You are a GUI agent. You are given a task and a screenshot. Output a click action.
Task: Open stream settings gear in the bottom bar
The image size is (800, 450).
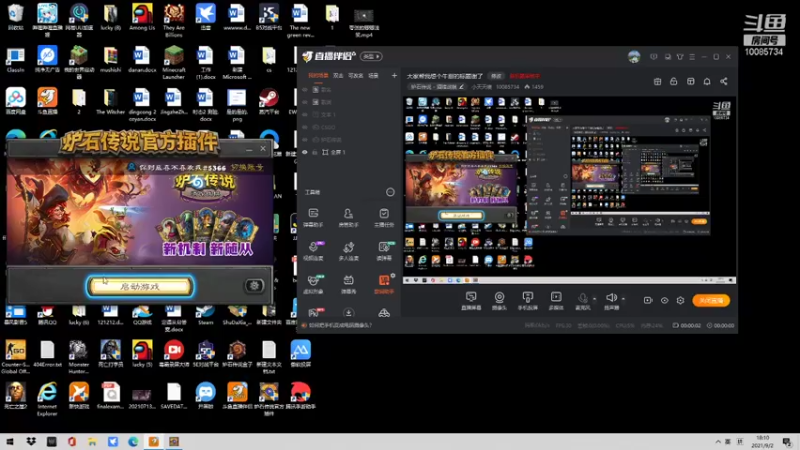[x=680, y=301]
